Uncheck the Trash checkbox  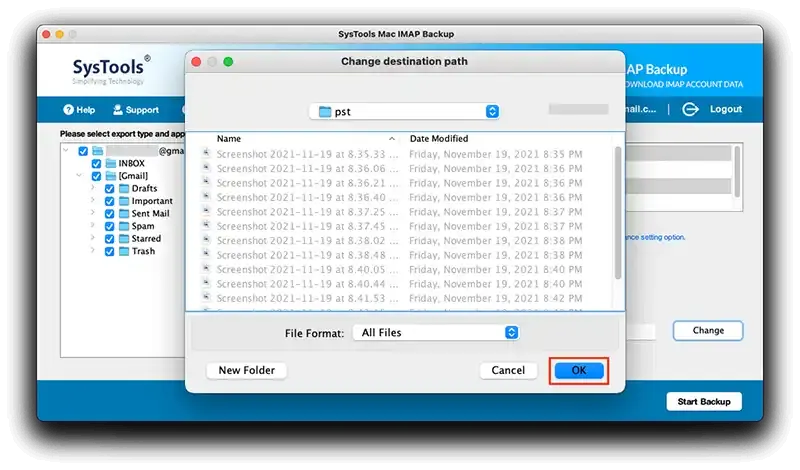[x=109, y=252]
